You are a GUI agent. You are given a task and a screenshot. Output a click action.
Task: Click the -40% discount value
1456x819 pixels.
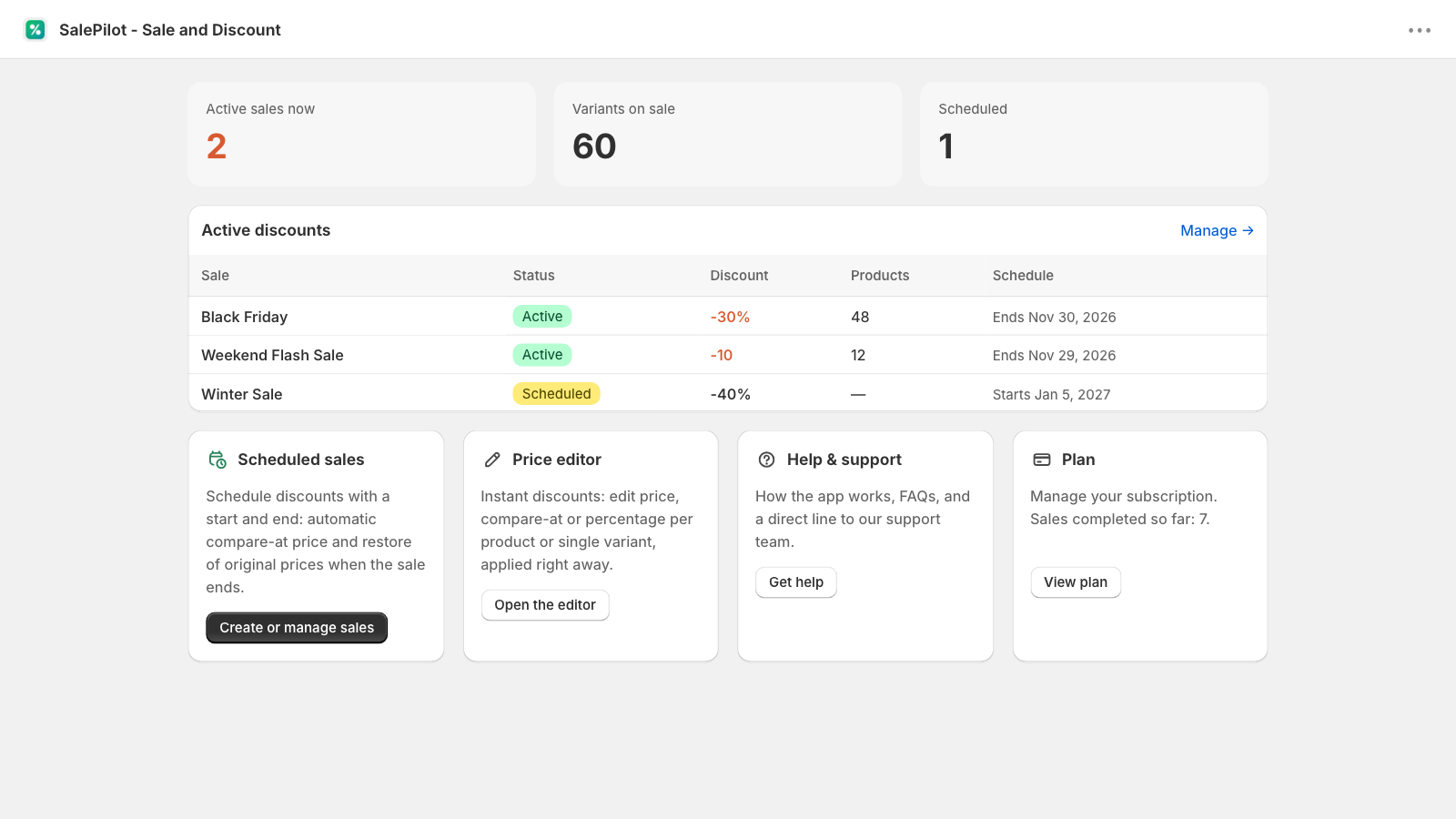pos(730,394)
